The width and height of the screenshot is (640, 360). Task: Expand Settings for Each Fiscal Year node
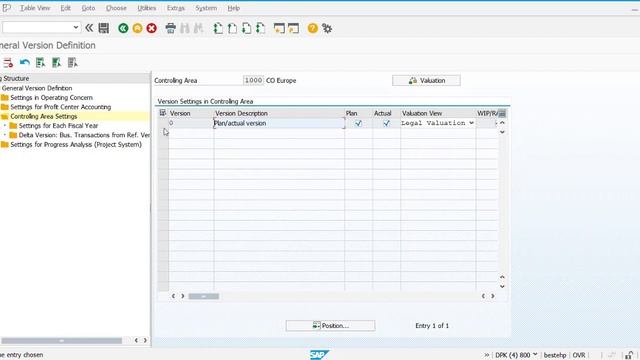point(5,126)
